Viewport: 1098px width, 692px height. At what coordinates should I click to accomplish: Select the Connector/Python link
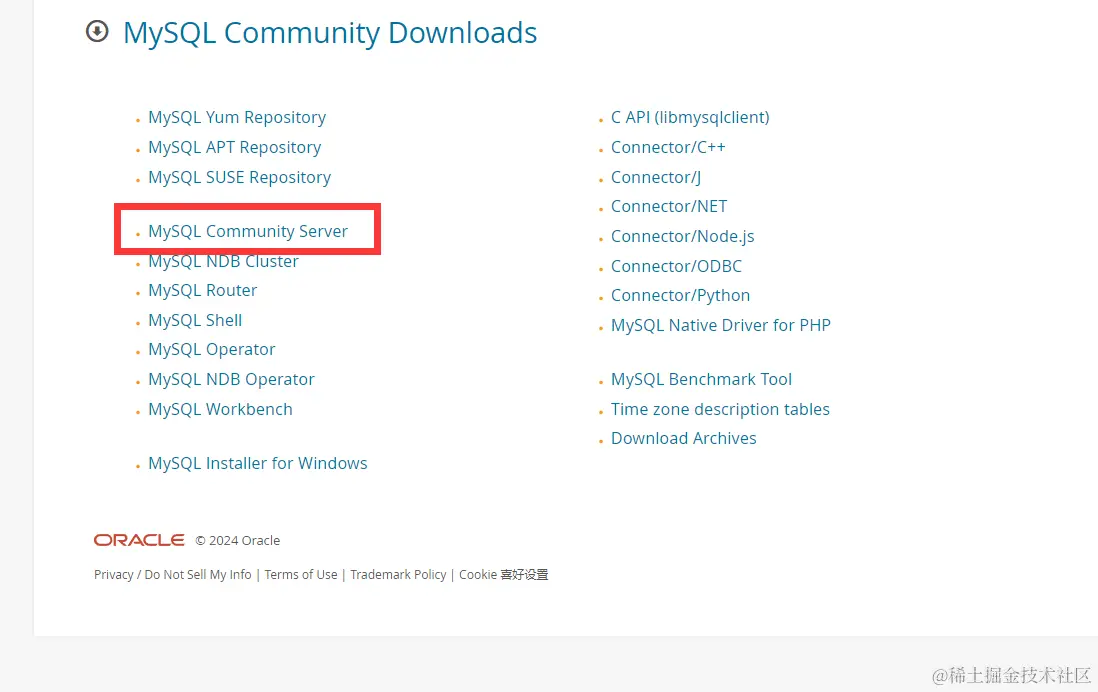pyautogui.click(x=680, y=295)
